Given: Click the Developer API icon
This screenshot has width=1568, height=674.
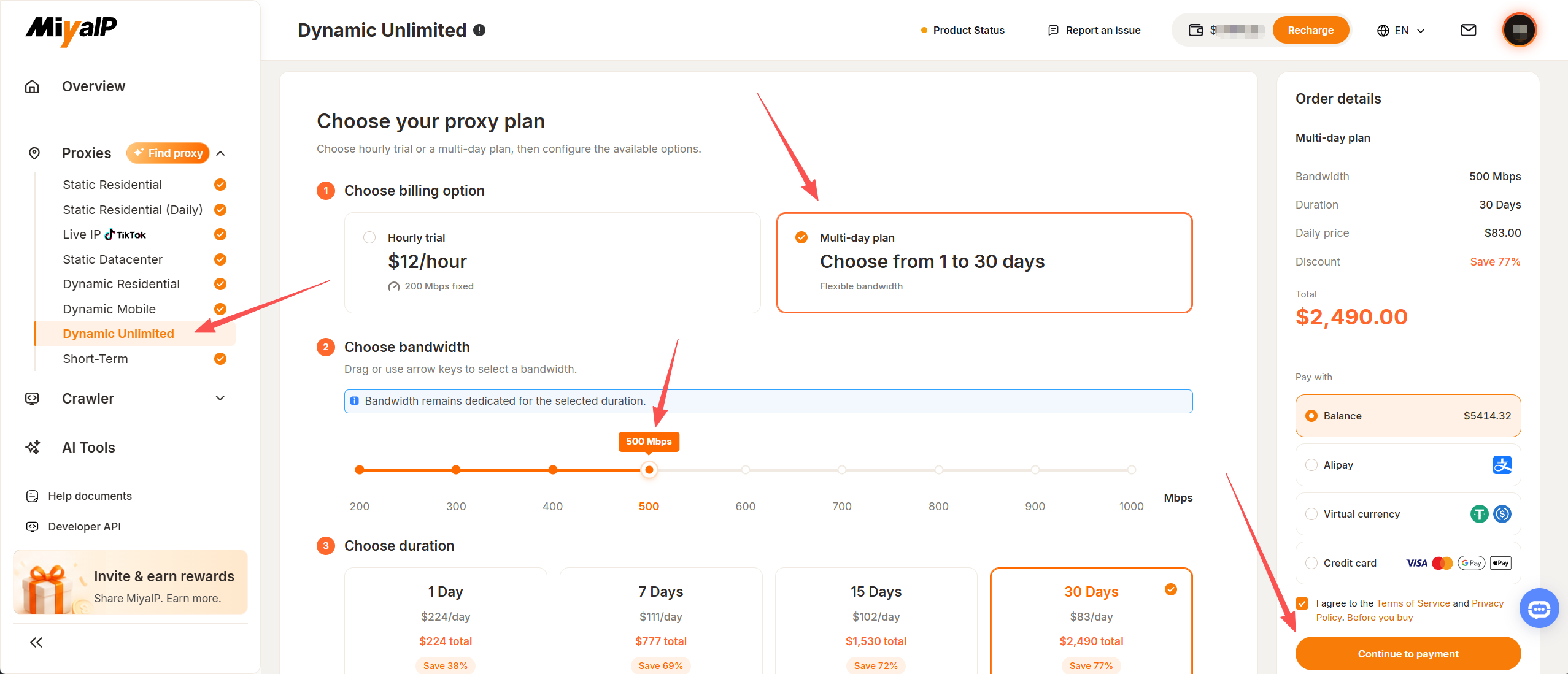Looking at the screenshot, I should pyautogui.click(x=33, y=527).
